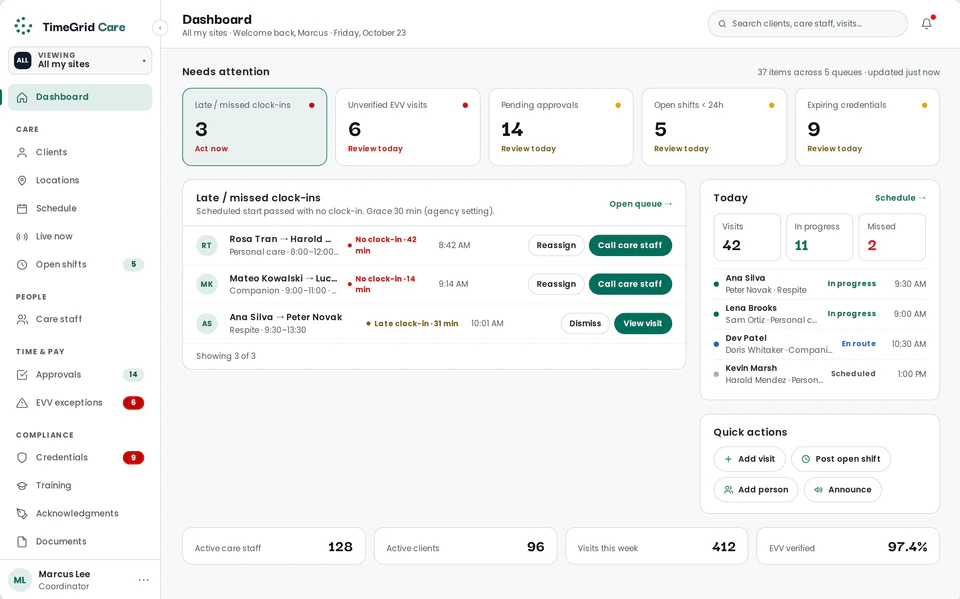This screenshot has width=960, height=599.
Task: Click the Live now broadcast icon
Action: coord(22,236)
